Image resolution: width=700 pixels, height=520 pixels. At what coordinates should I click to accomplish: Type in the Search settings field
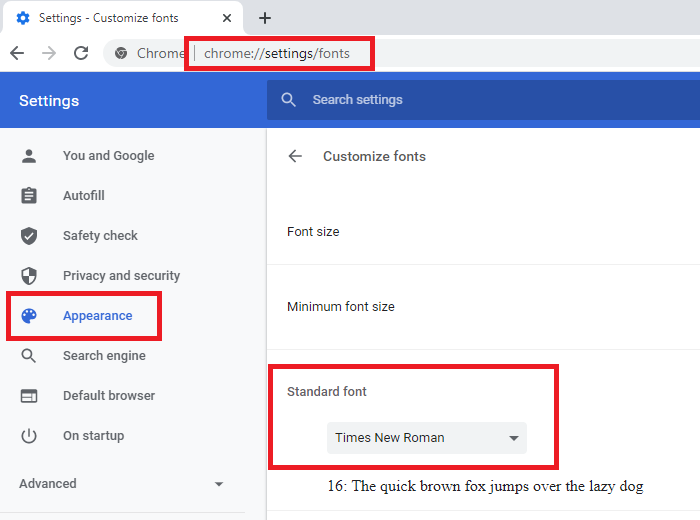point(480,100)
